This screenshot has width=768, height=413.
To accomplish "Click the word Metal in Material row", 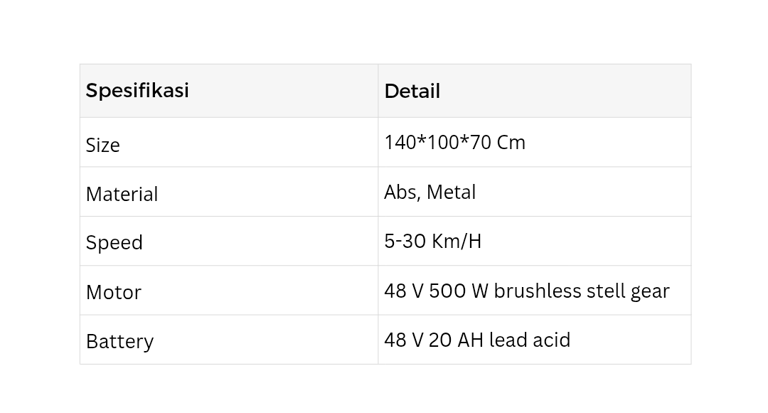I will [451, 192].
